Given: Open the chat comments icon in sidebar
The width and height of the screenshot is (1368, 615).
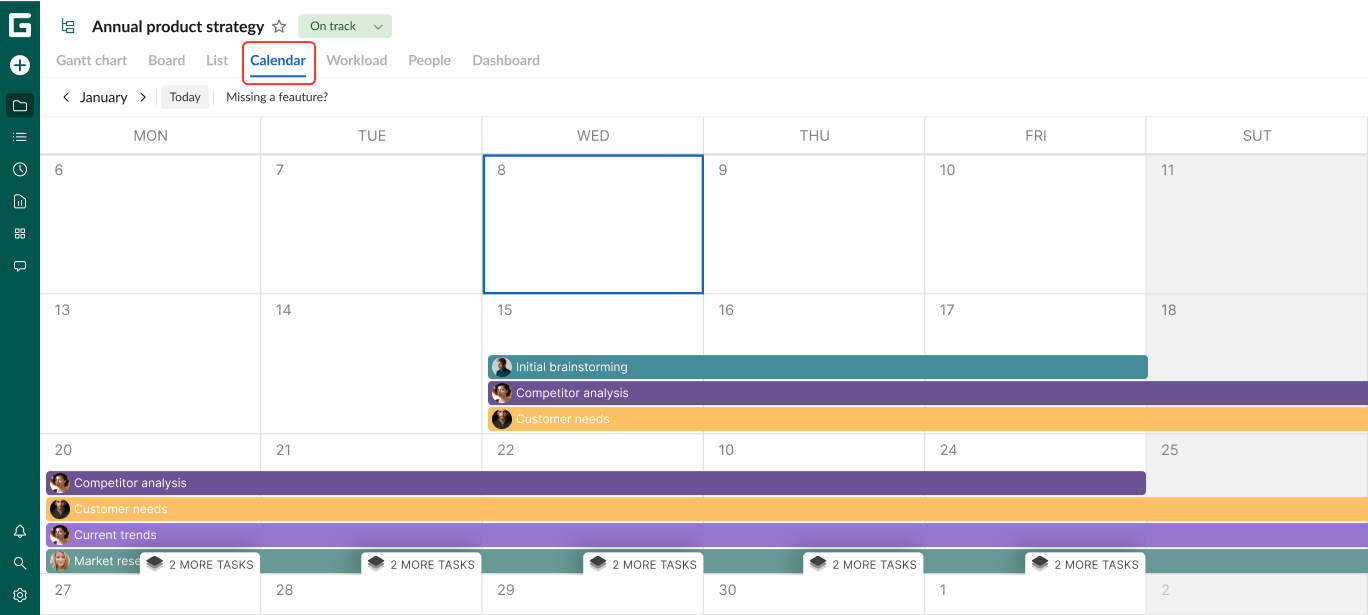Looking at the screenshot, I should point(20,266).
